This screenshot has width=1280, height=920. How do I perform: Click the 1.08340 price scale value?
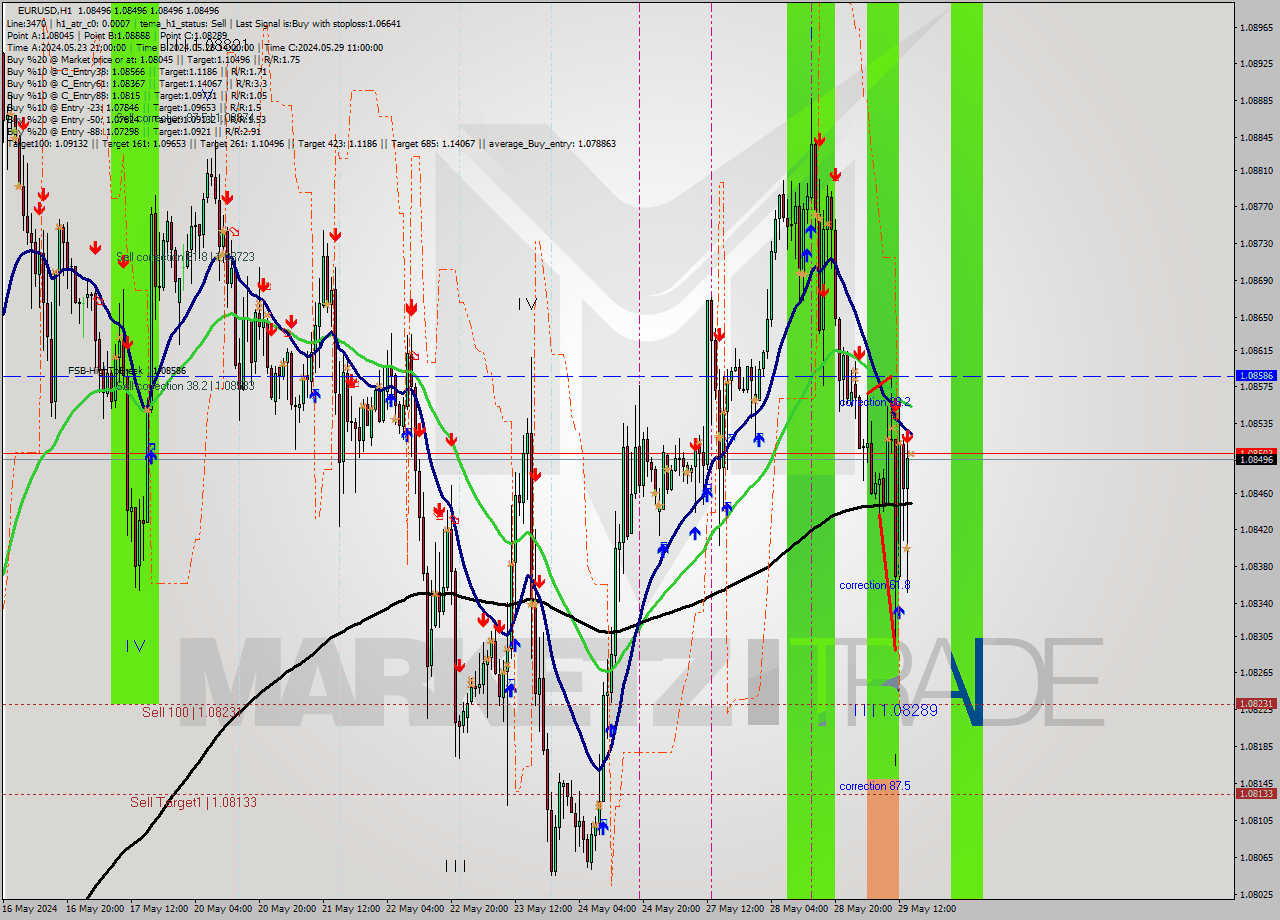[1256, 603]
